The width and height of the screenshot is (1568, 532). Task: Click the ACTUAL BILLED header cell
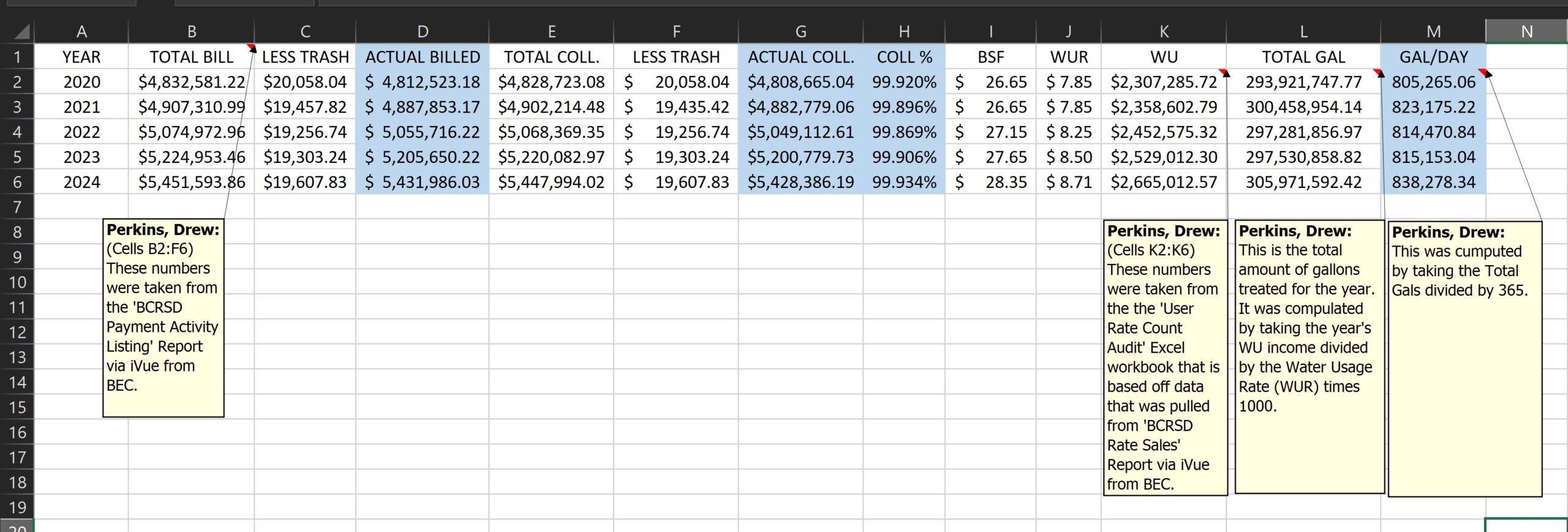(x=422, y=57)
